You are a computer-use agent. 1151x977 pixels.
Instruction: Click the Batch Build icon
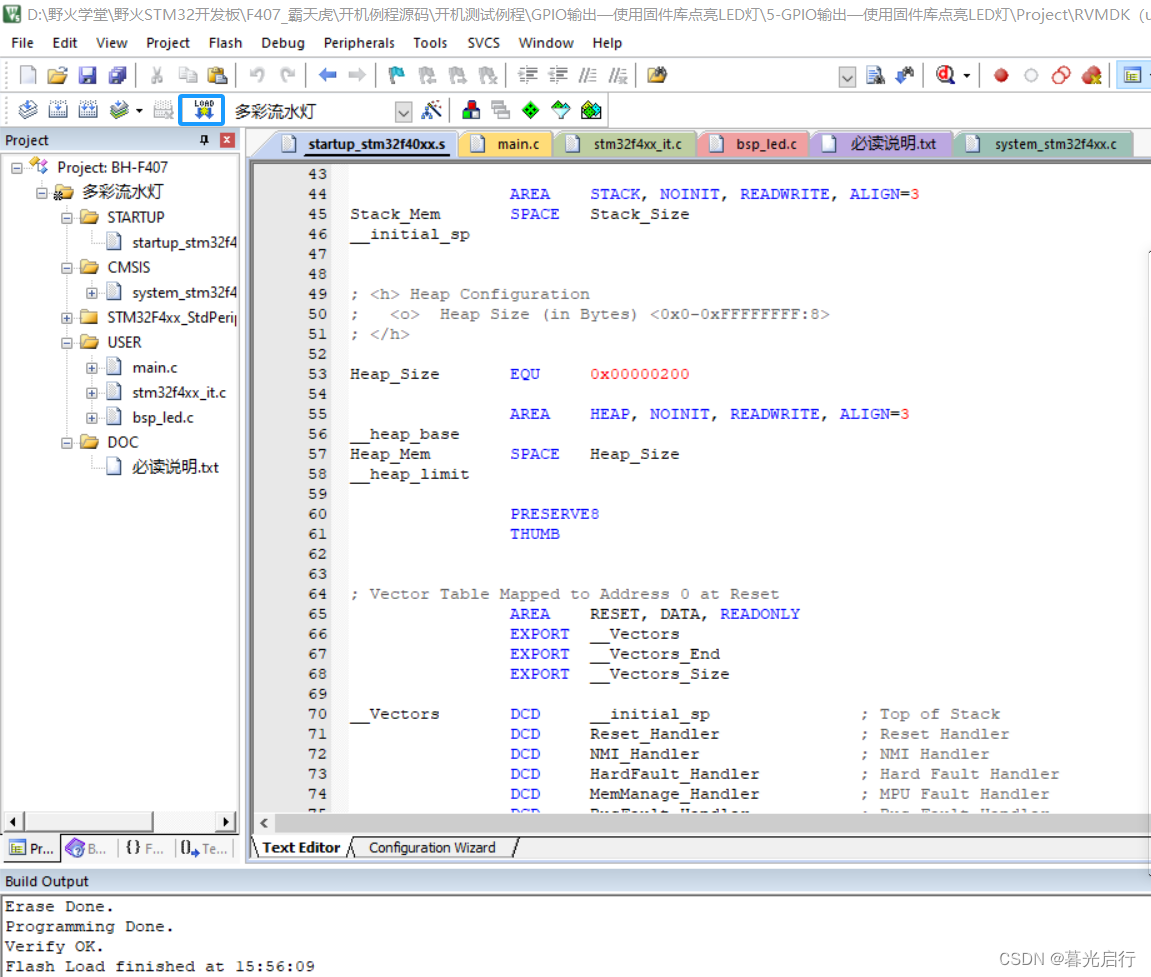(118, 110)
